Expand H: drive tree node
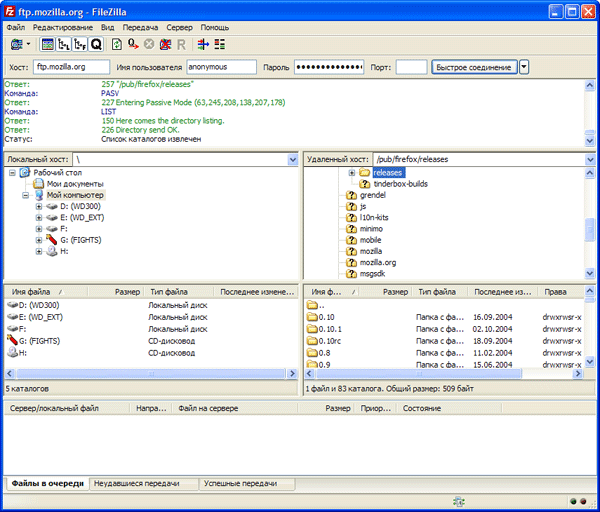 tap(39, 251)
